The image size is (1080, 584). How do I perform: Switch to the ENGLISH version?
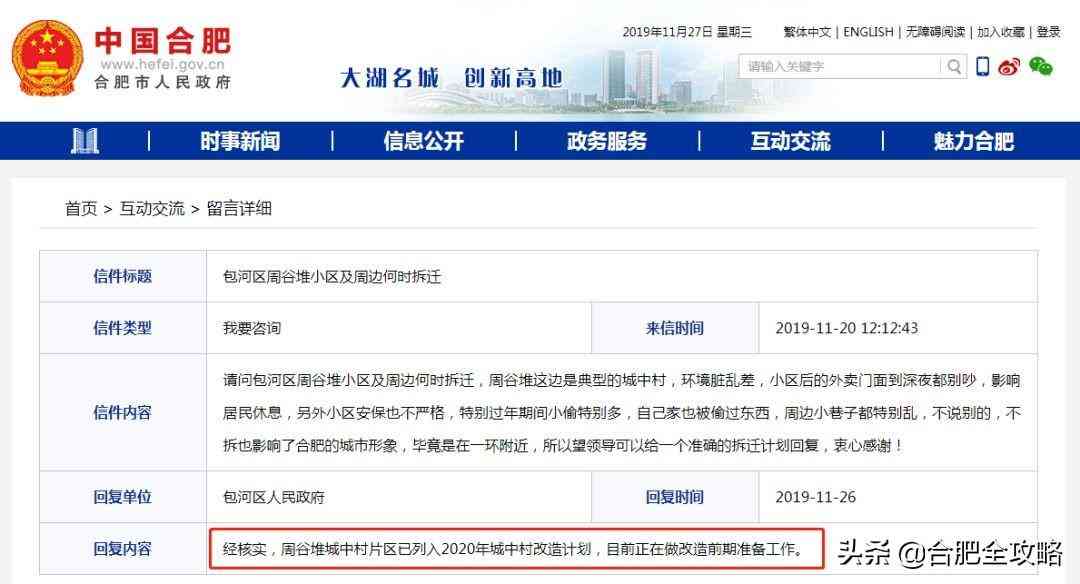[868, 32]
